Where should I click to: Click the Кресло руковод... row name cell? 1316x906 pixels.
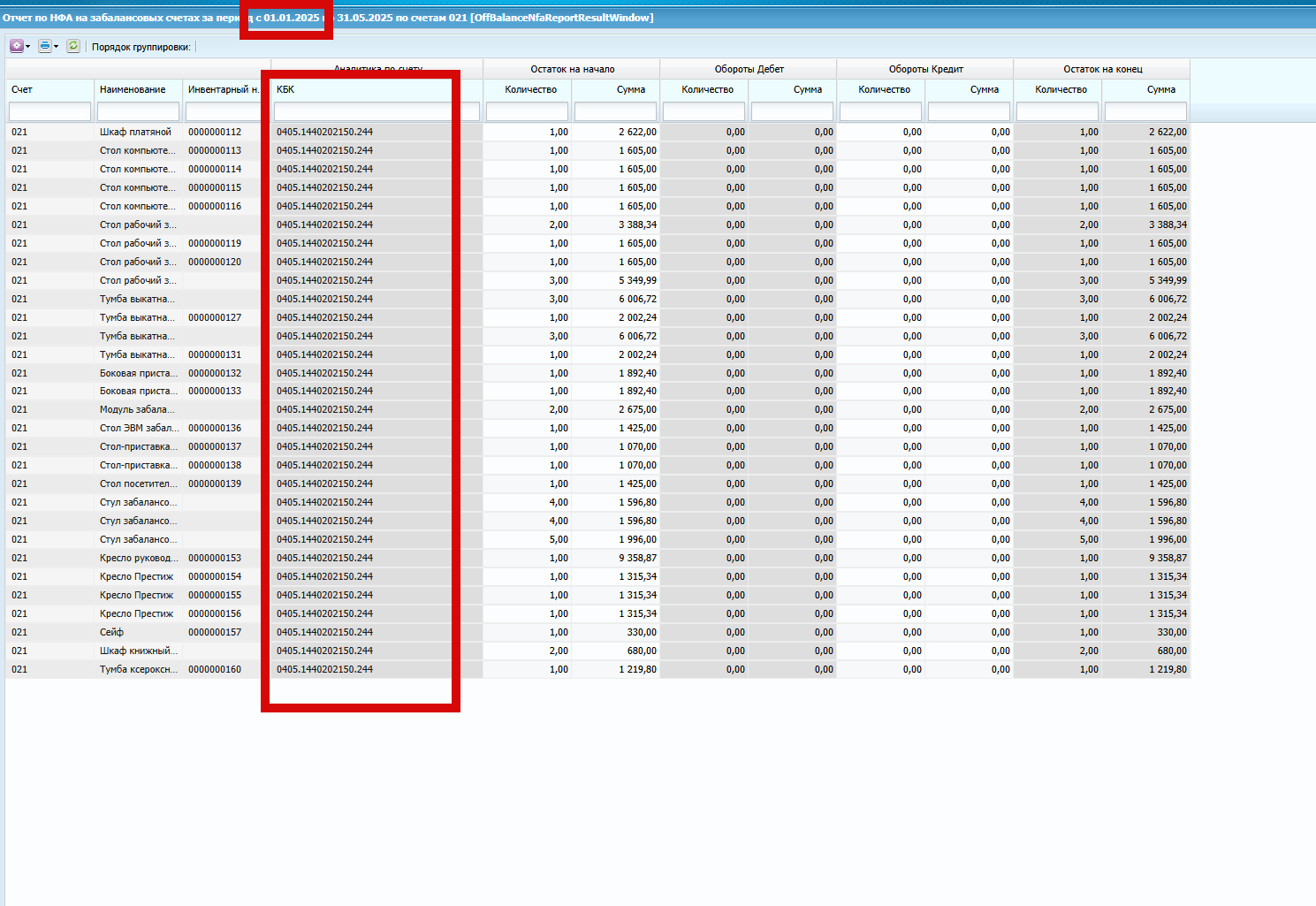coord(138,558)
